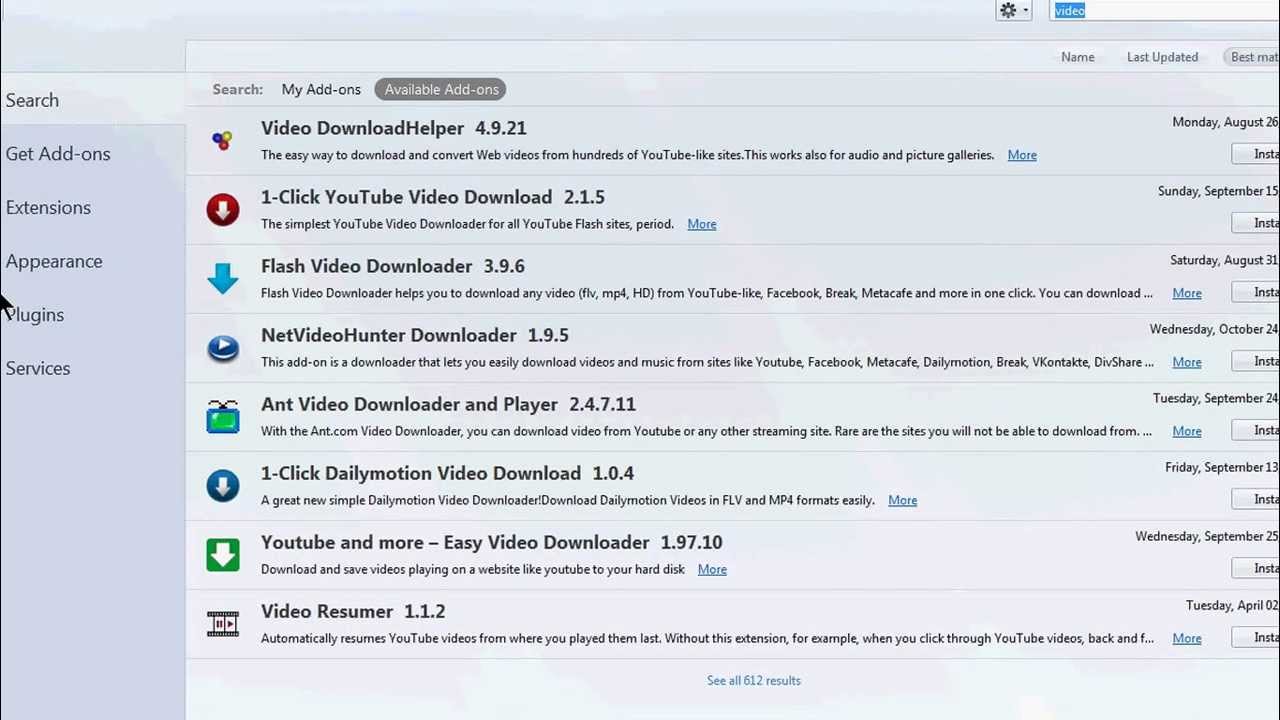Click the 1-Click Dailymotion Video Download icon
The height and width of the screenshot is (720, 1280).
tap(223, 485)
